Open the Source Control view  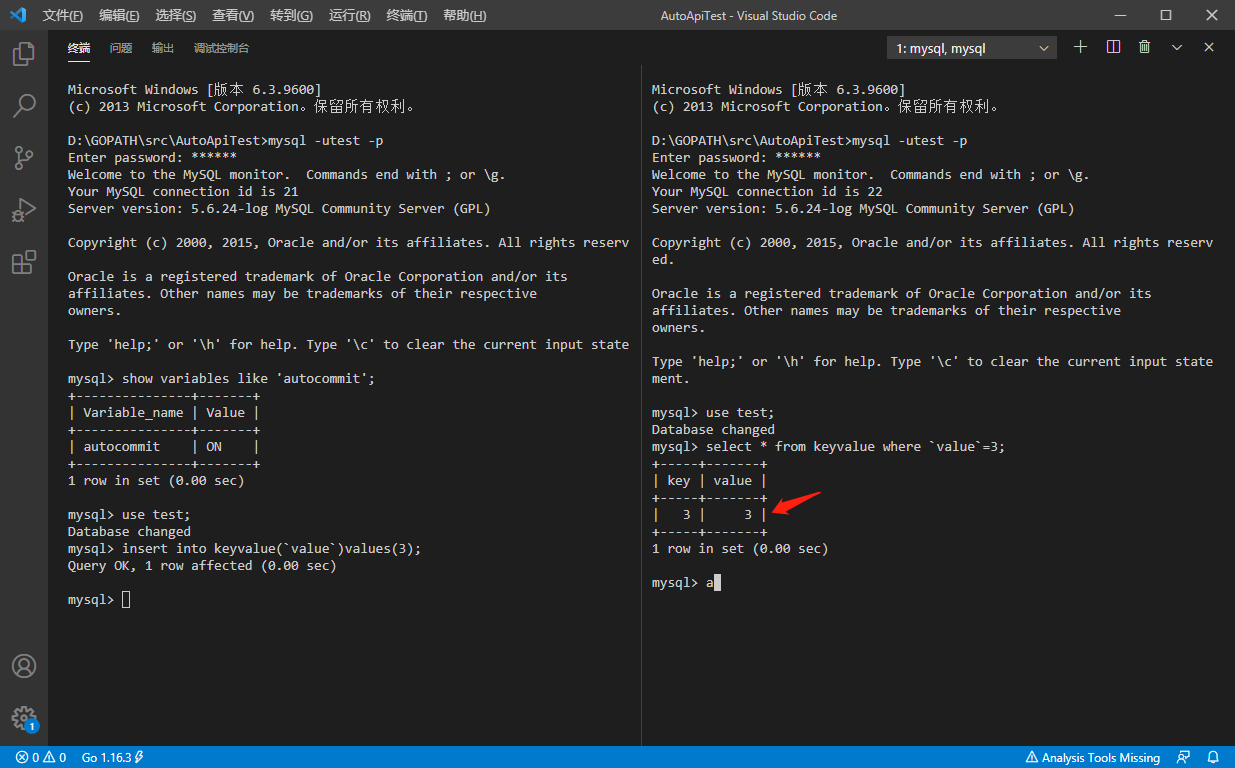24,157
